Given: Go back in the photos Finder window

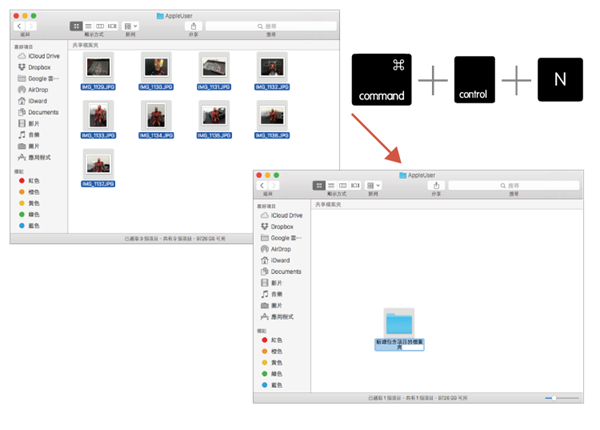Looking at the screenshot, I should click(x=19, y=26).
